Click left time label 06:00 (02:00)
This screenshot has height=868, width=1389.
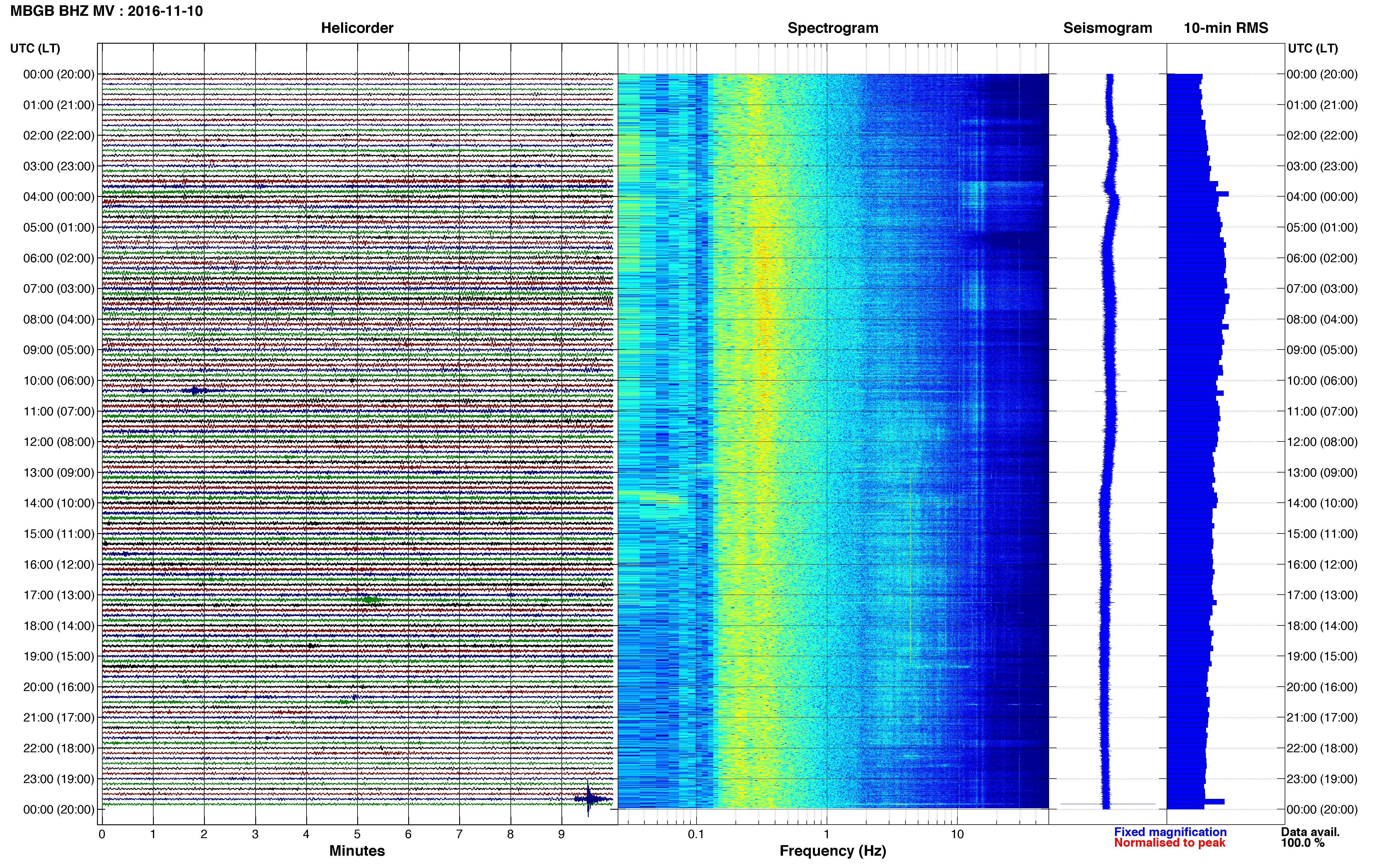(x=59, y=258)
